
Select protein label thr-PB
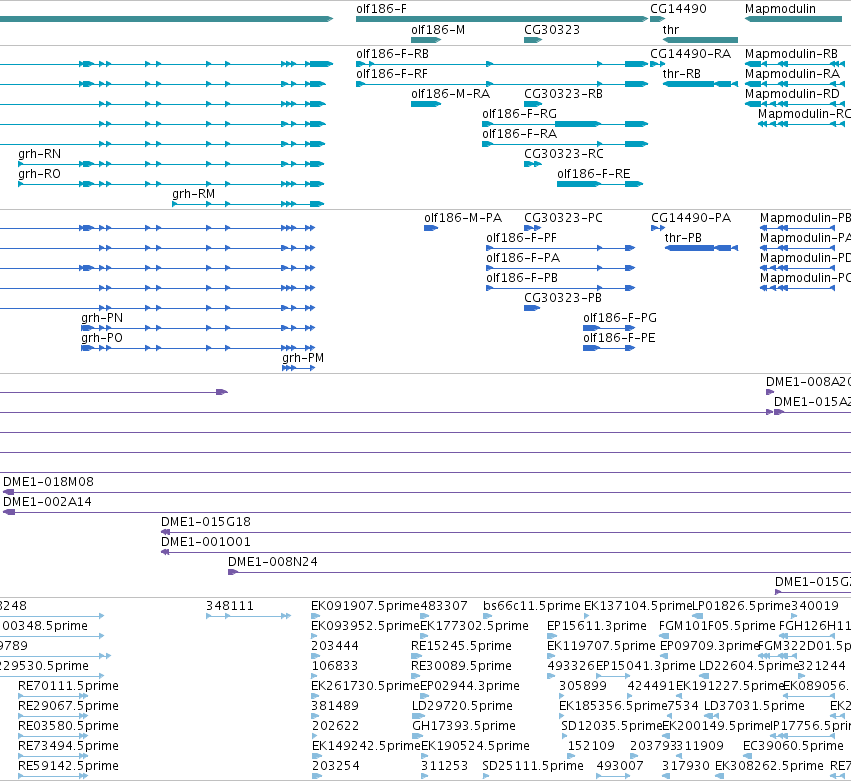[683, 238]
